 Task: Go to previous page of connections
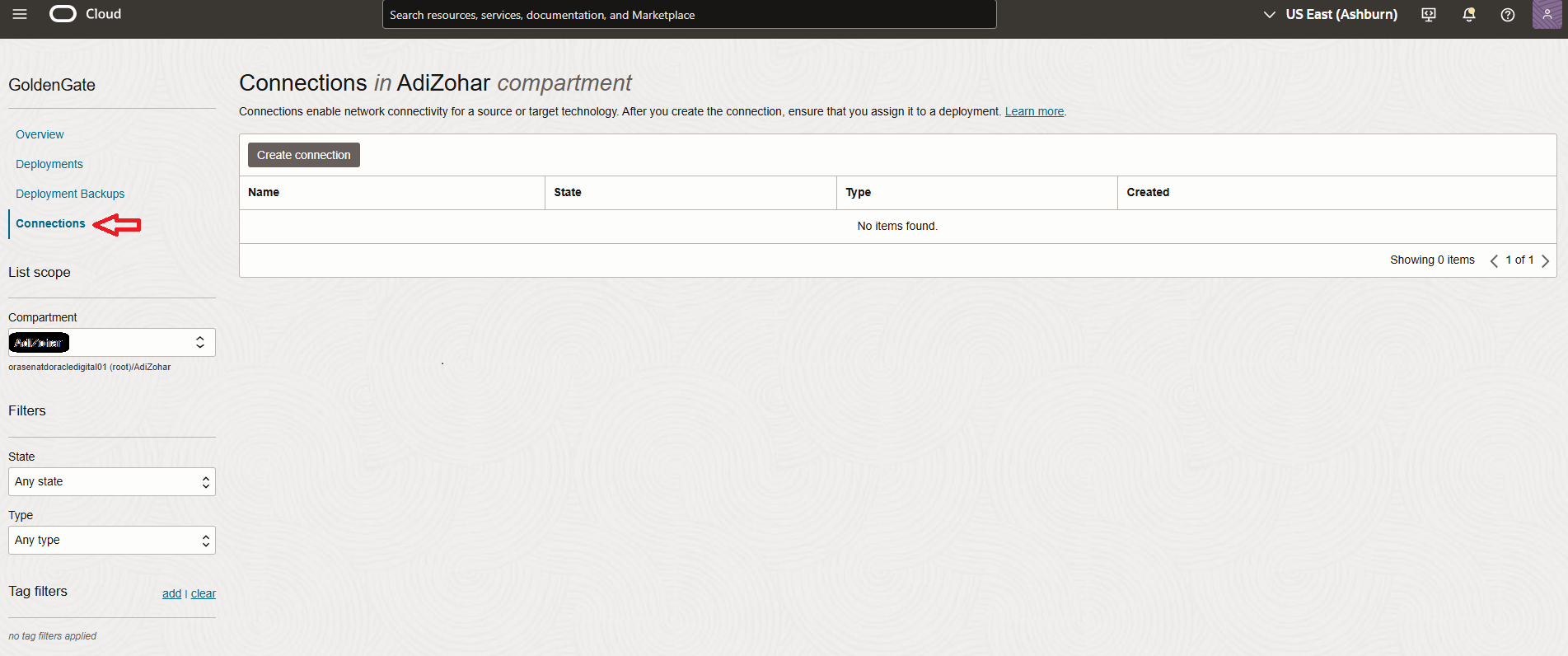[1494, 260]
